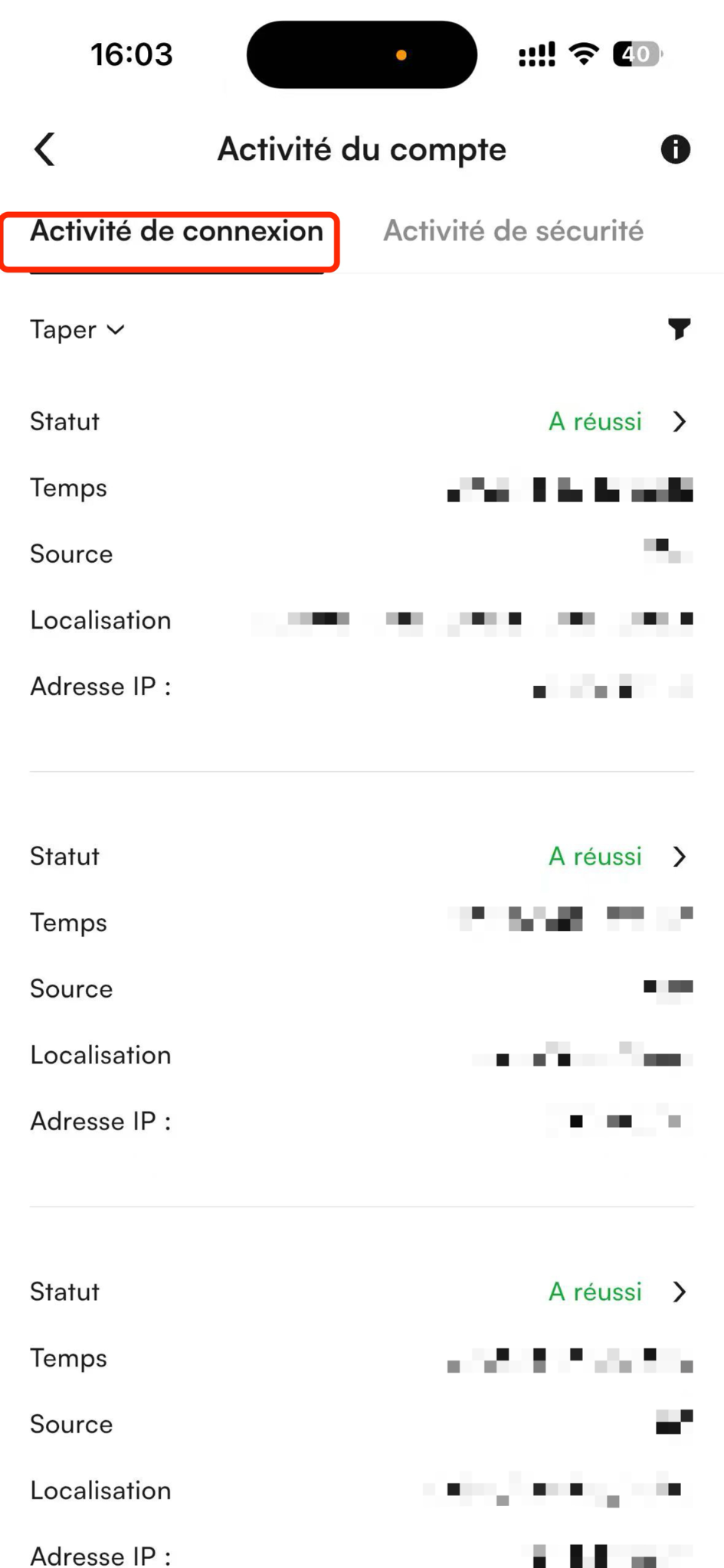
Task: Open the filter funnel icon
Action: 679,329
